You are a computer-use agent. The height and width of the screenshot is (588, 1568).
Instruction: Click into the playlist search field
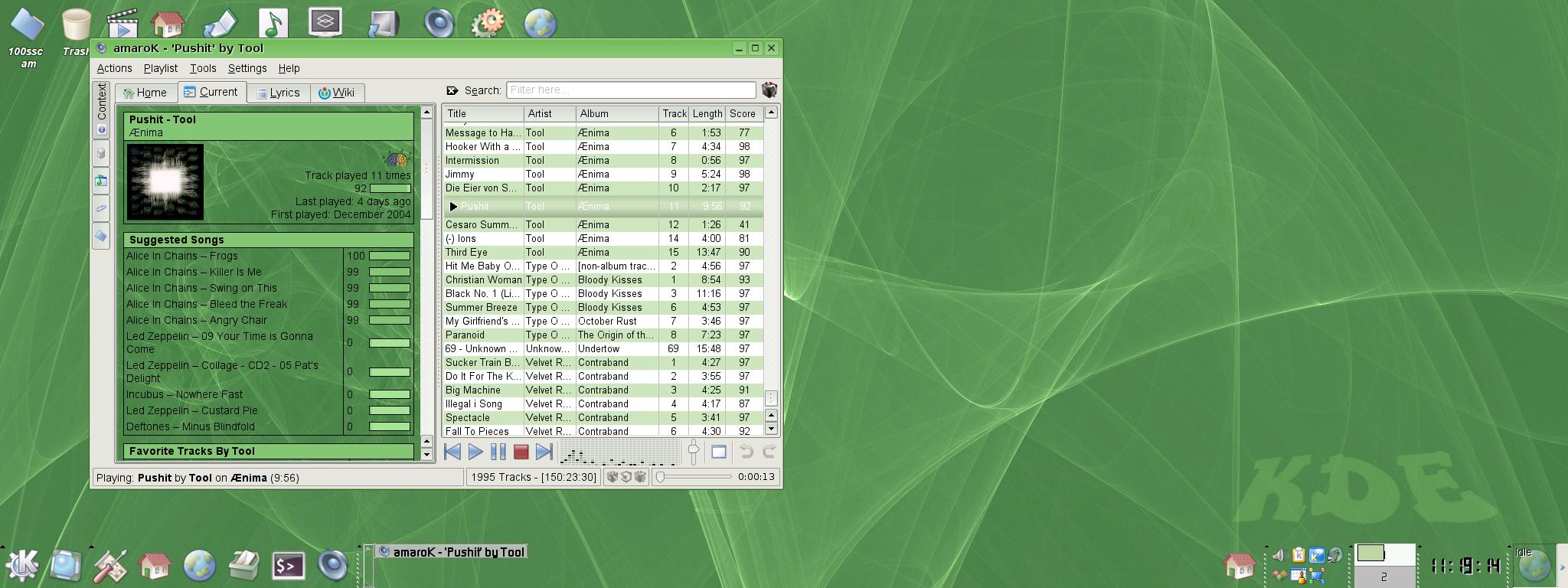tap(631, 90)
